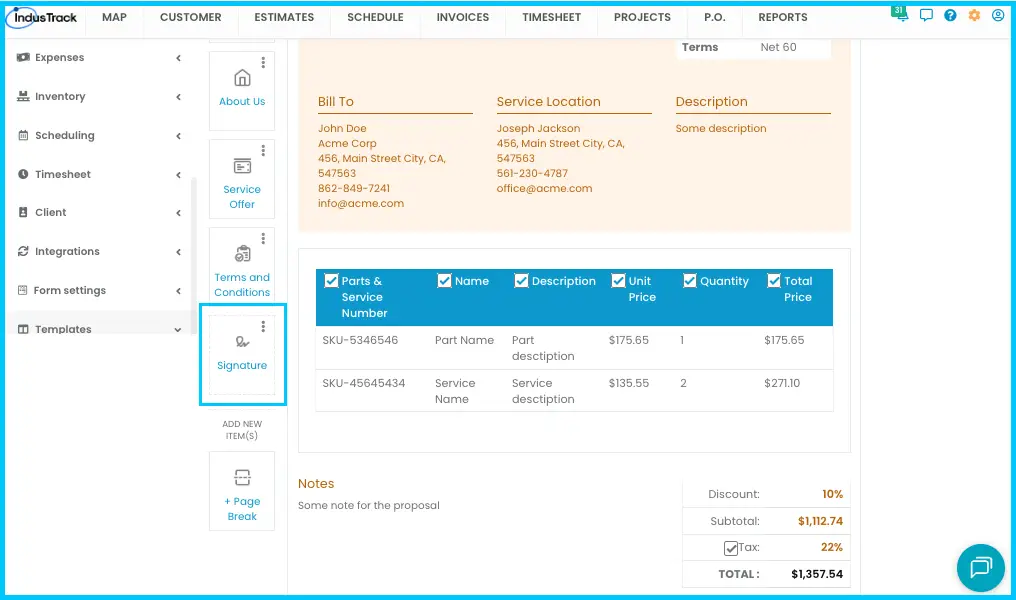This screenshot has height=600, width=1016.
Task: Click the SKU-5346546 table cell
Action: tap(360, 340)
